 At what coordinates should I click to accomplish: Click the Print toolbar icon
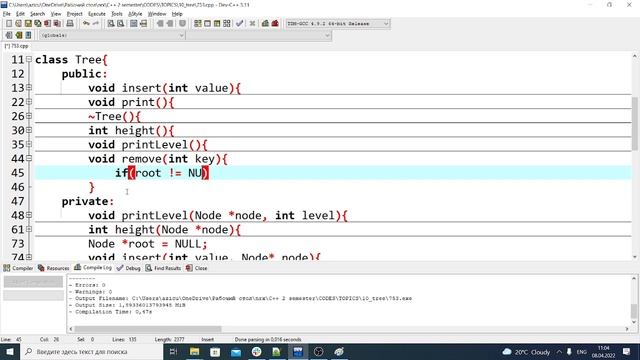click(x=70, y=24)
